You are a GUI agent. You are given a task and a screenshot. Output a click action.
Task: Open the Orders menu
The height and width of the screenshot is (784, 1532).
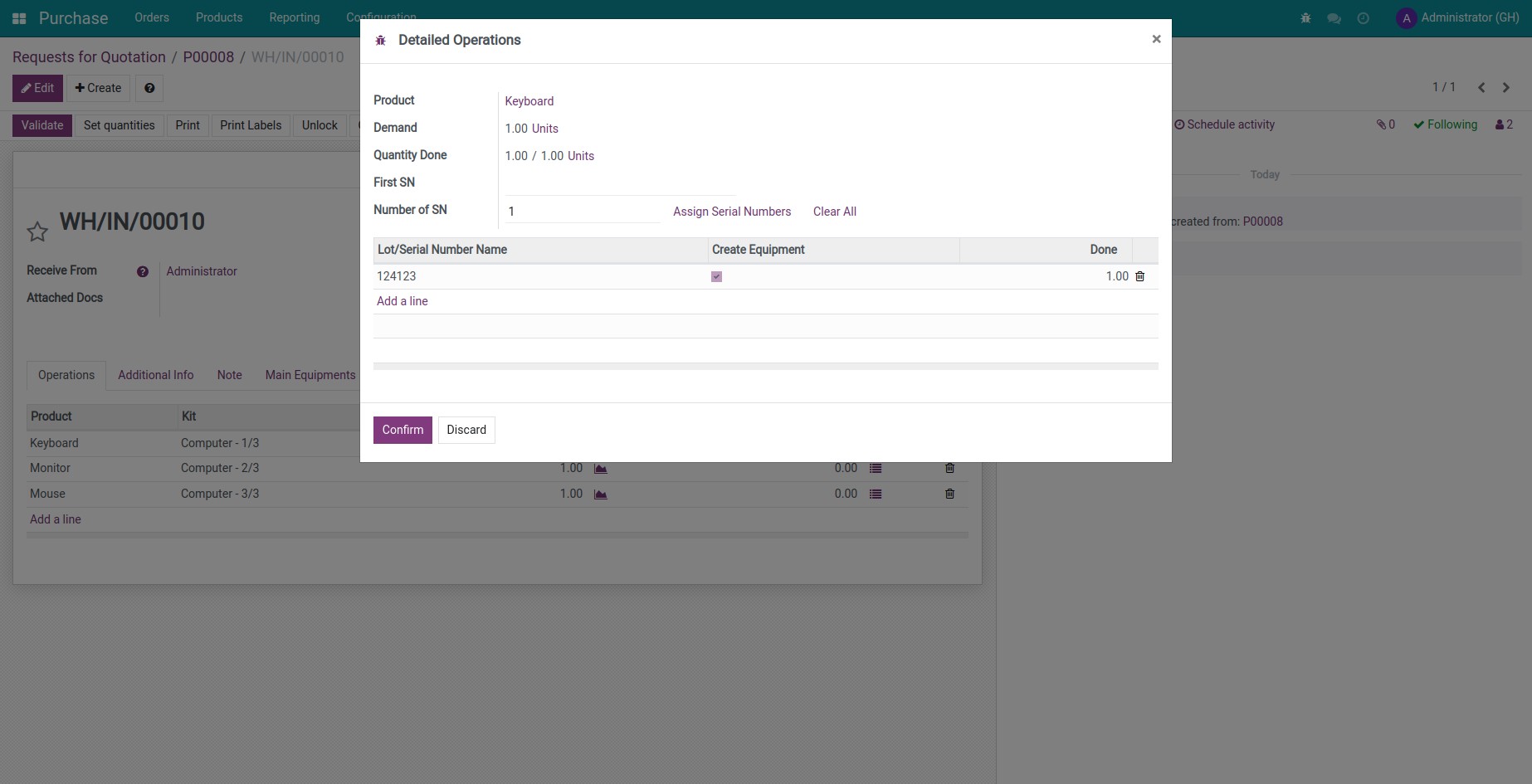151,17
